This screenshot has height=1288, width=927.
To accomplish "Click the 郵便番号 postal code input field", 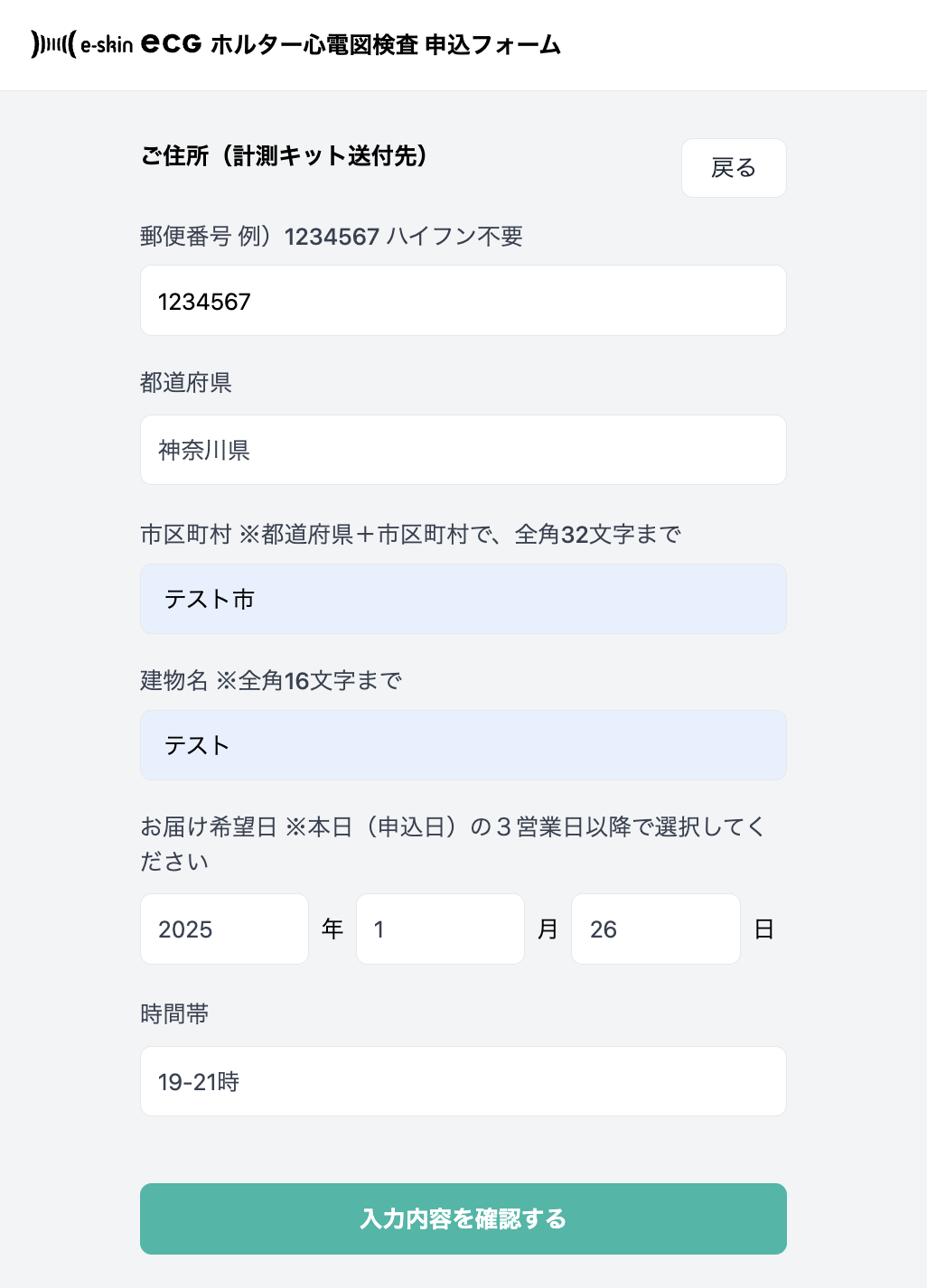I will 463,301.
